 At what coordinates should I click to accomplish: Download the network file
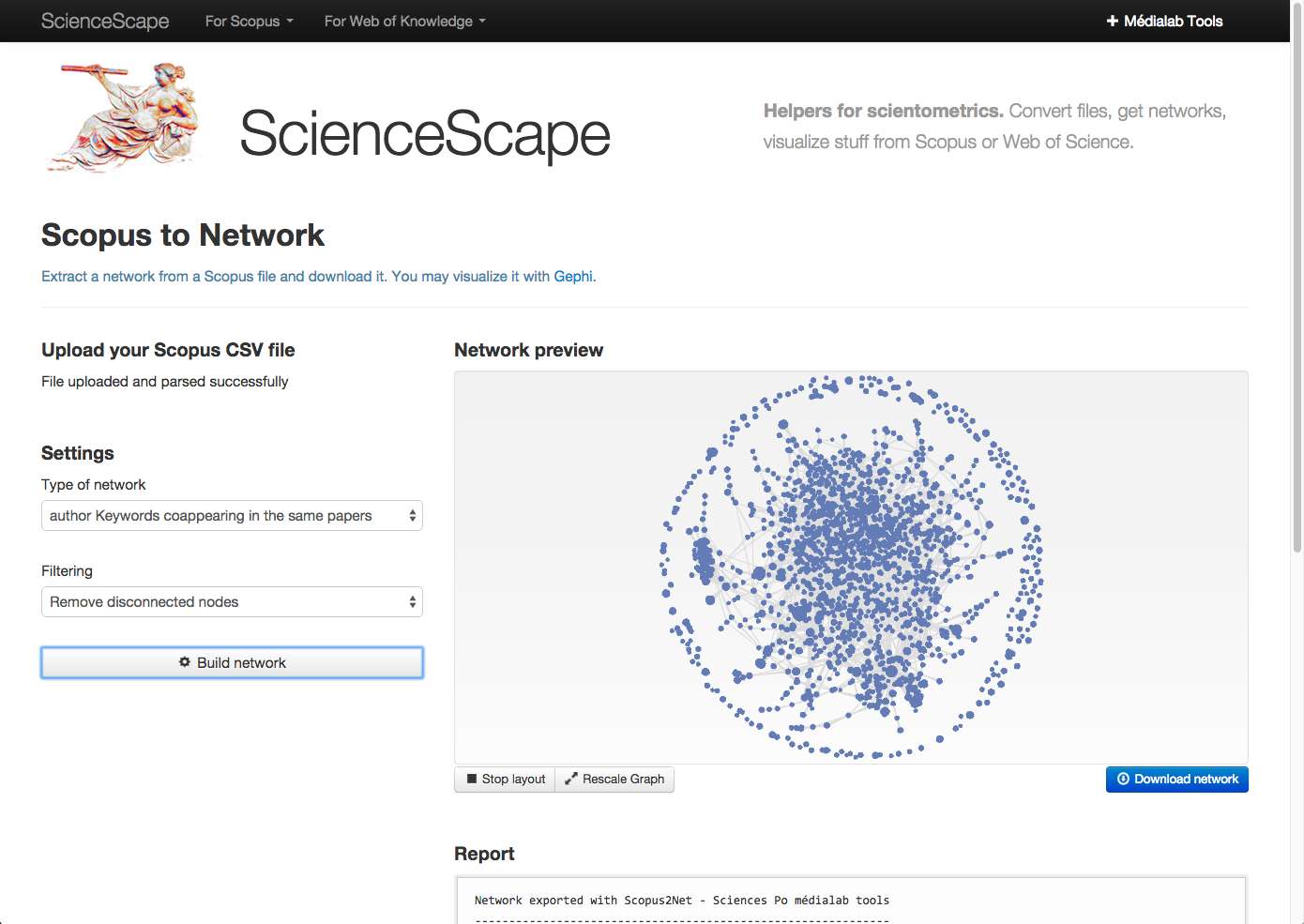point(1176,780)
